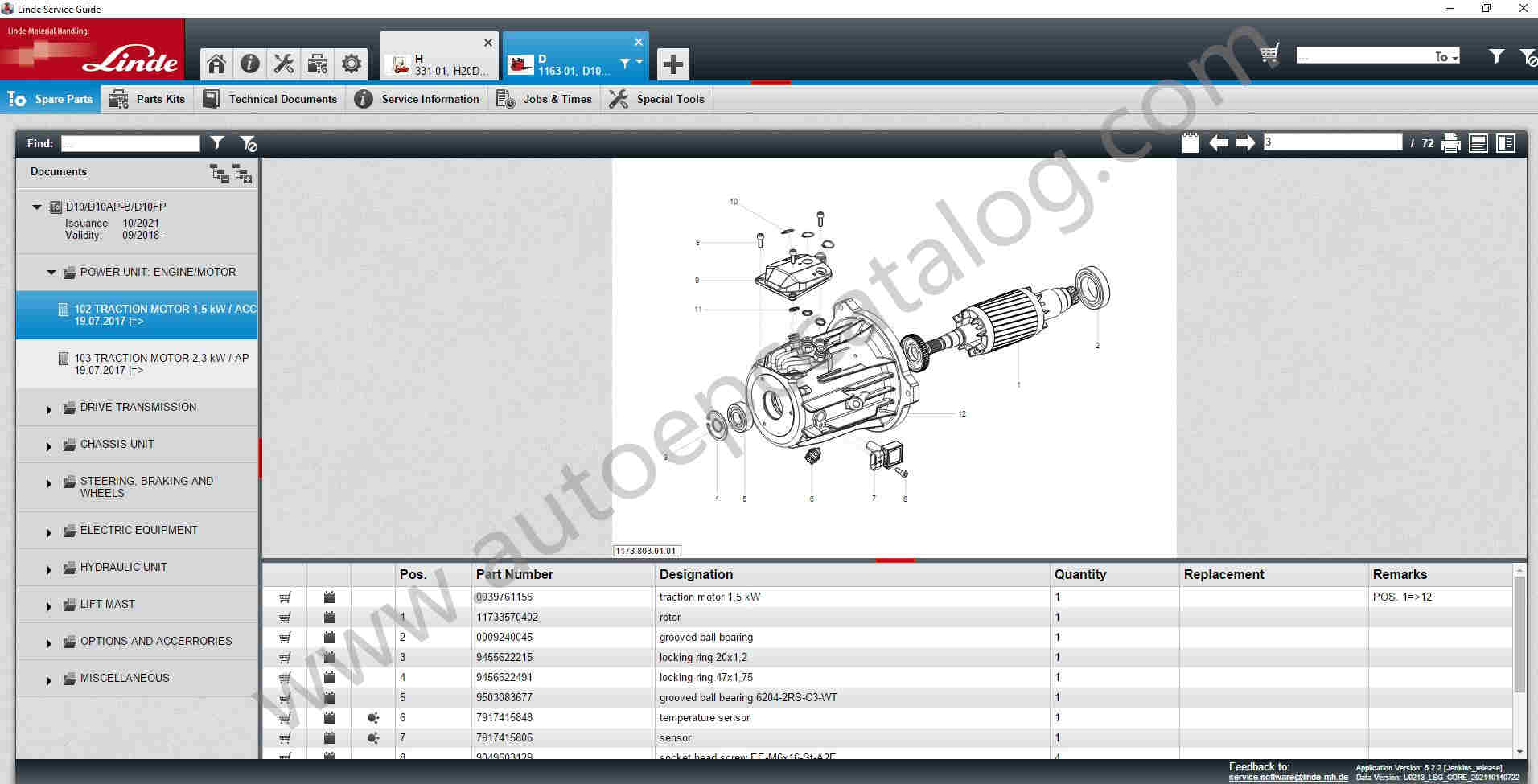Open Service Information tab

pyautogui.click(x=417, y=99)
